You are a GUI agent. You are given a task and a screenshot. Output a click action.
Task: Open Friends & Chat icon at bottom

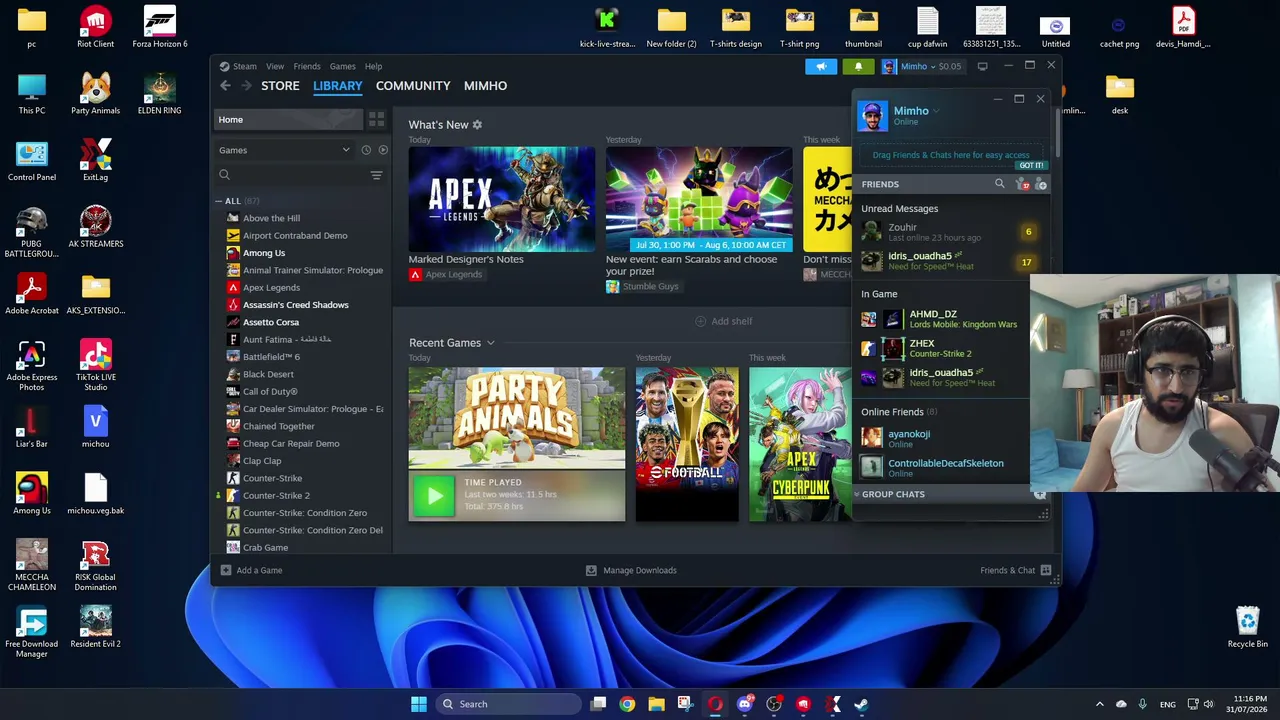click(1046, 570)
